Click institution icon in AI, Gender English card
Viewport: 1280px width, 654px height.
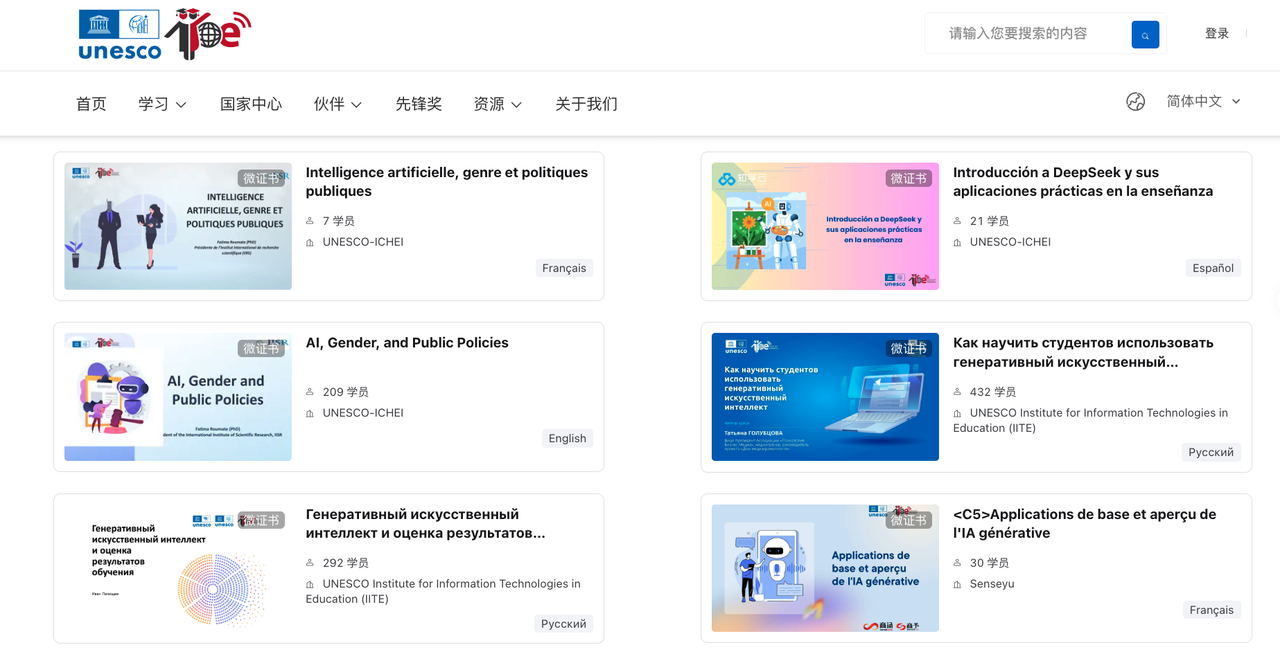(310, 413)
